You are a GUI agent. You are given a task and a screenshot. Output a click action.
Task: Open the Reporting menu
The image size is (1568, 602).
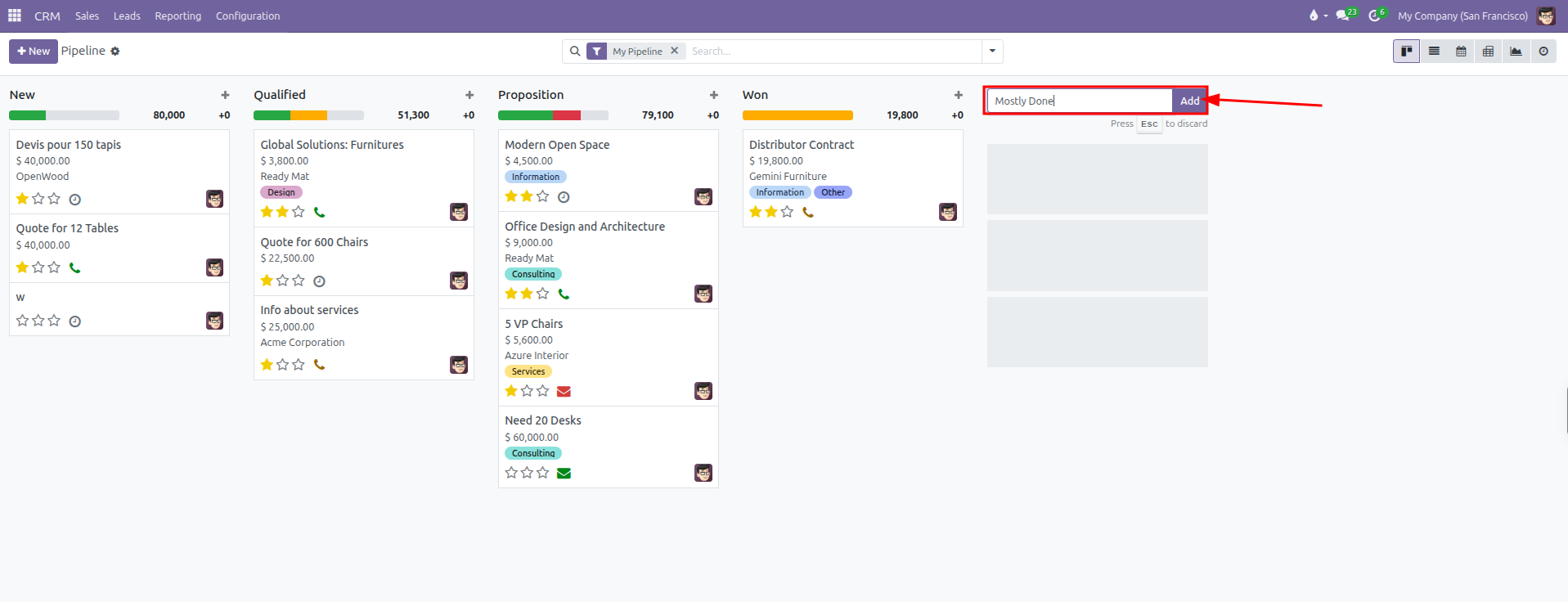point(177,16)
